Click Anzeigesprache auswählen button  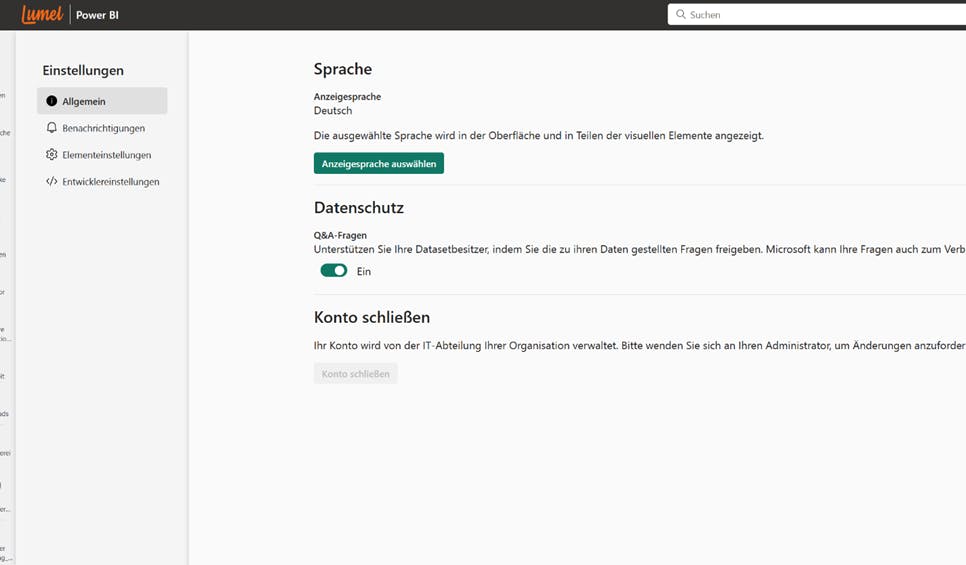coord(379,163)
